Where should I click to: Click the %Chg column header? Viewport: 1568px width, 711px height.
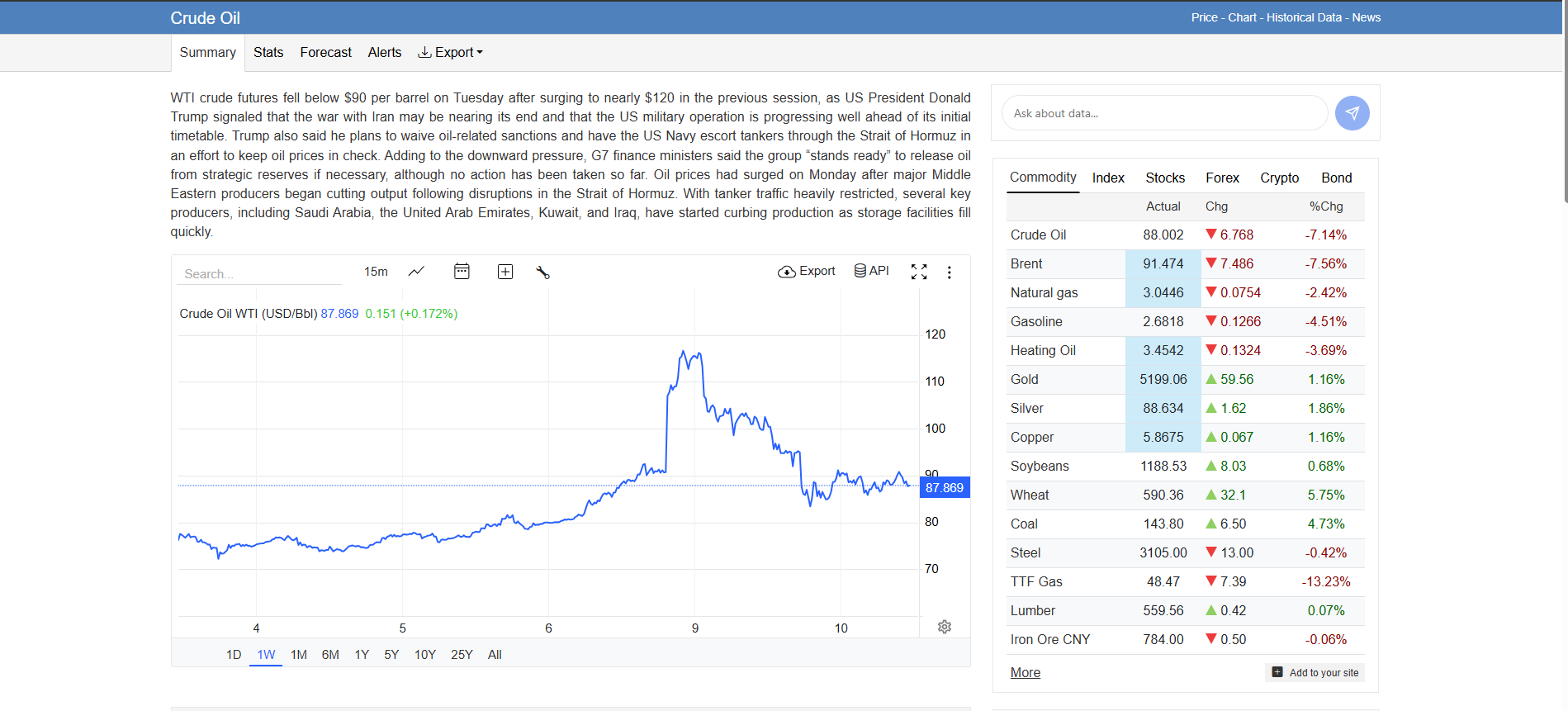tap(1326, 206)
